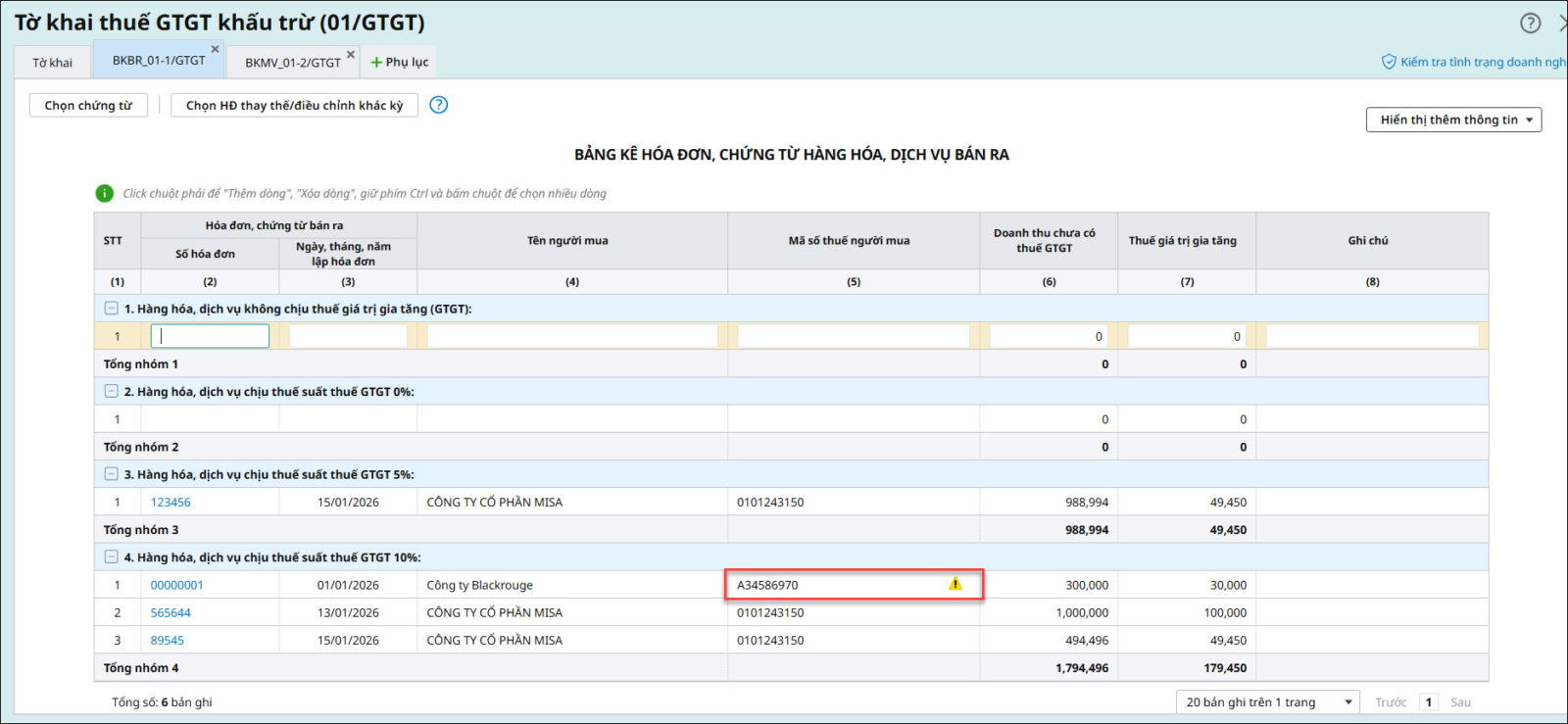Open invoice number 00000001 link
The image size is (1568, 724).
click(x=176, y=586)
